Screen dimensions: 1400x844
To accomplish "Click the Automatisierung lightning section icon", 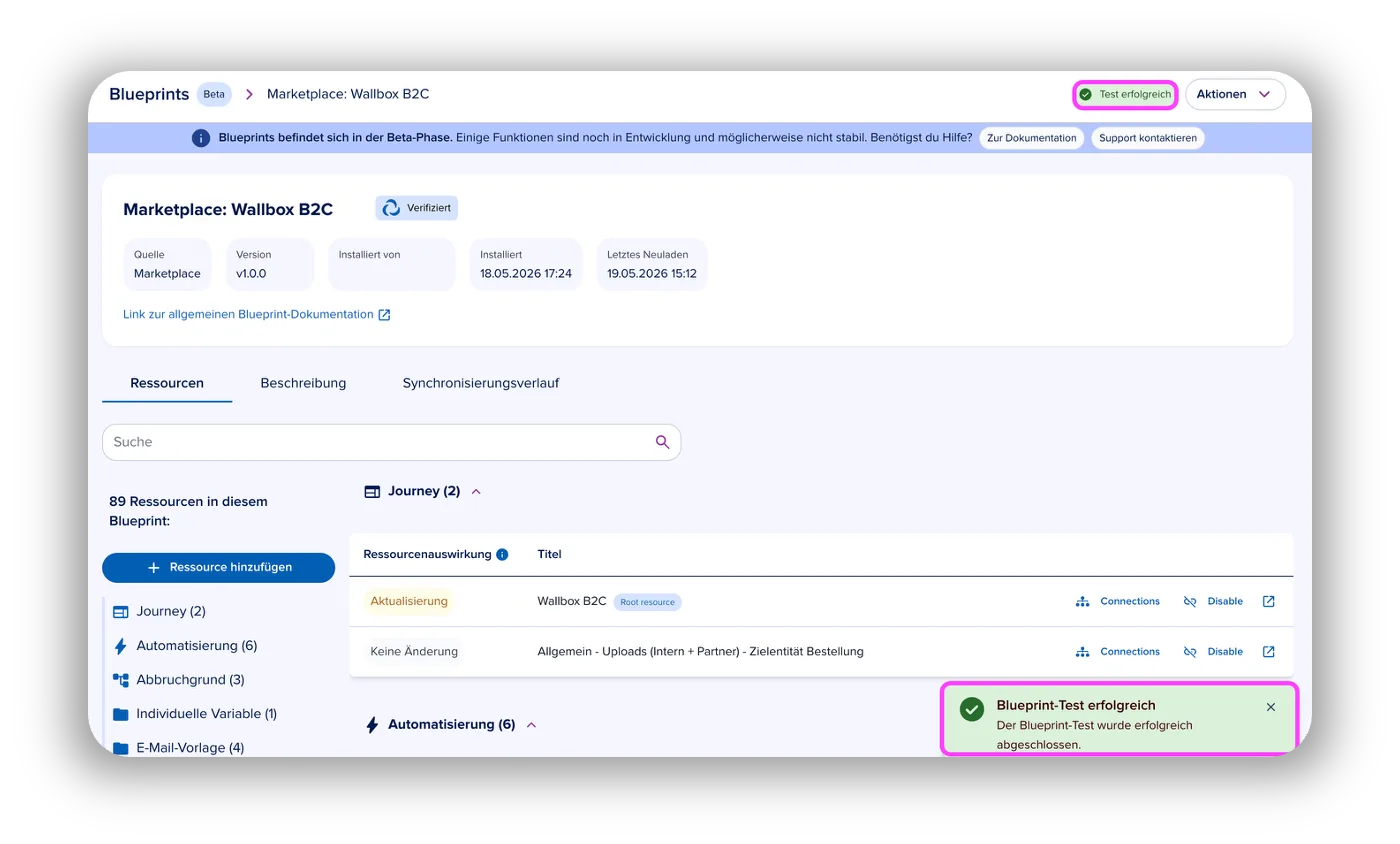I will [372, 724].
